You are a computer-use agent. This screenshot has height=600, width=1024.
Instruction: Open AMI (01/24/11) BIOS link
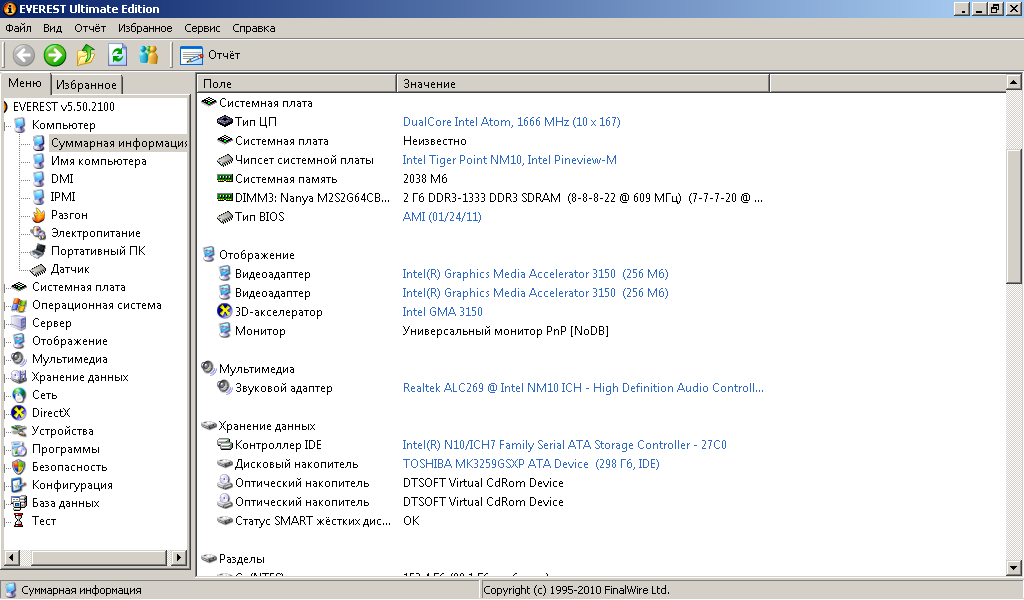click(x=442, y=217)
